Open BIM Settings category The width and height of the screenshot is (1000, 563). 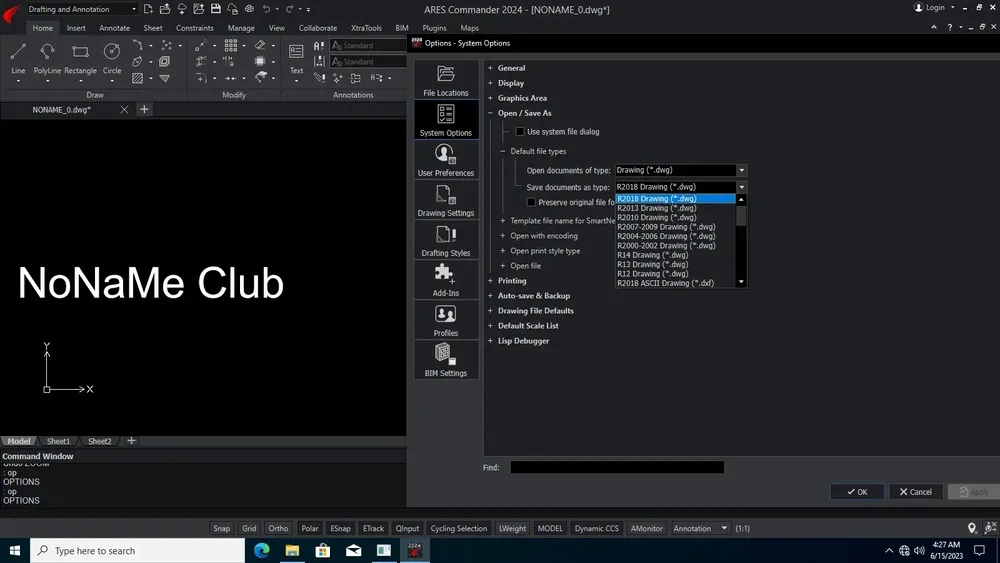pyautogui.click(x=446, y=360)
